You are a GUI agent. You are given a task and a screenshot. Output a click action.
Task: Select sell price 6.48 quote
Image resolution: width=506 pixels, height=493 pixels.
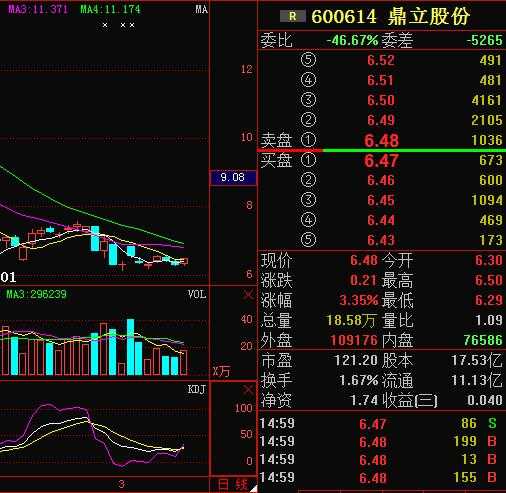(x=381, y=140)
